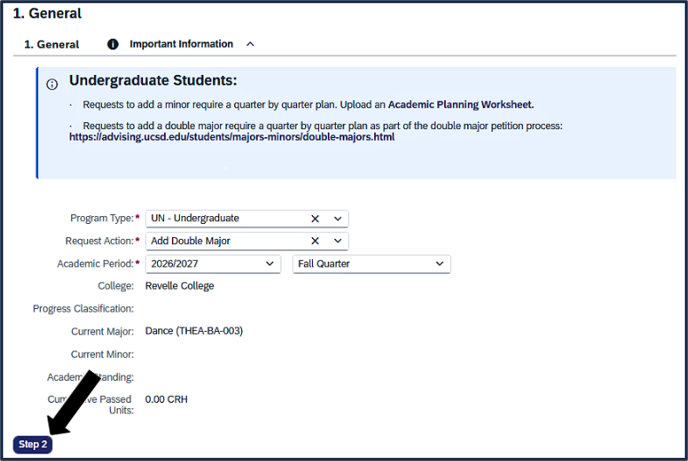
Task: Click the Progress Classification label
Action: tap(83, 309)
